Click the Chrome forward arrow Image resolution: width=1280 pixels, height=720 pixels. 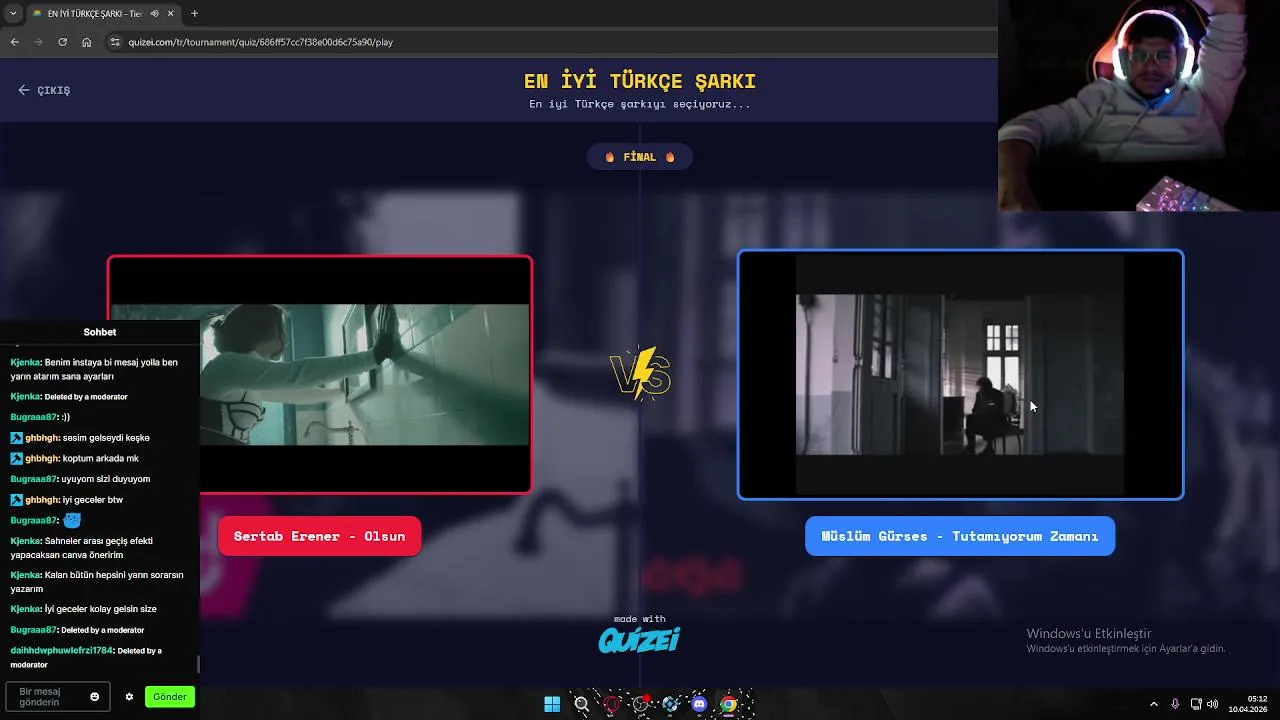38,42
